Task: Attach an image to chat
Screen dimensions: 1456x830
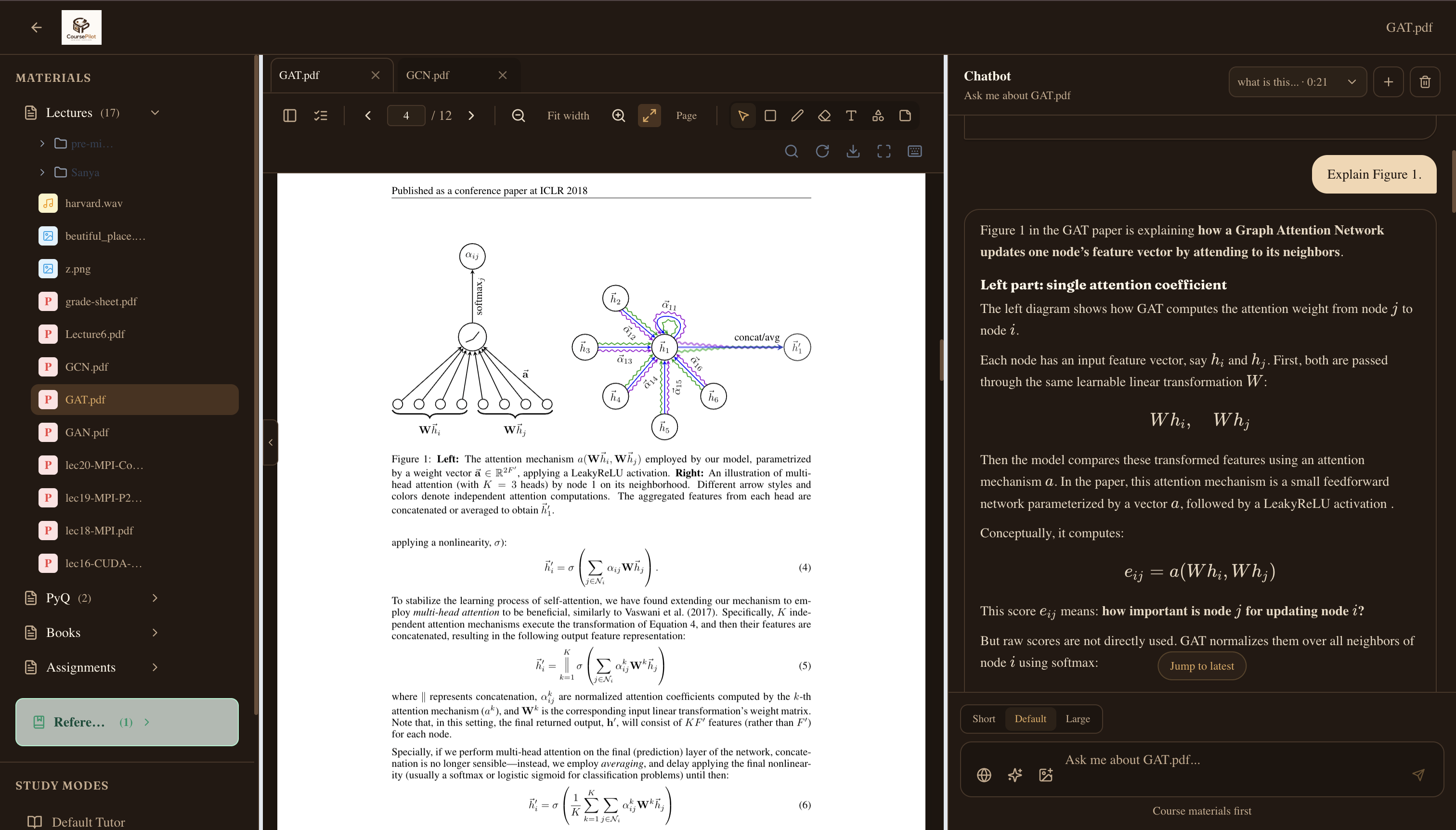Action: point(1046,775)
